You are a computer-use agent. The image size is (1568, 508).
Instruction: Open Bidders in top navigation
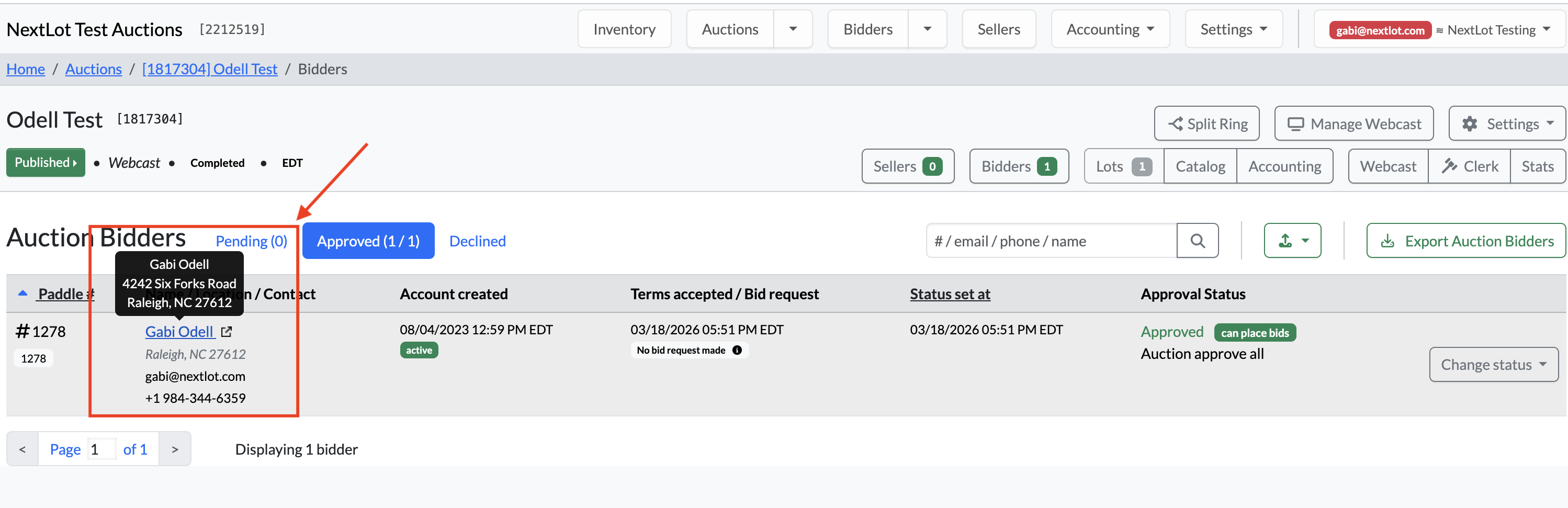click(867, 29)
